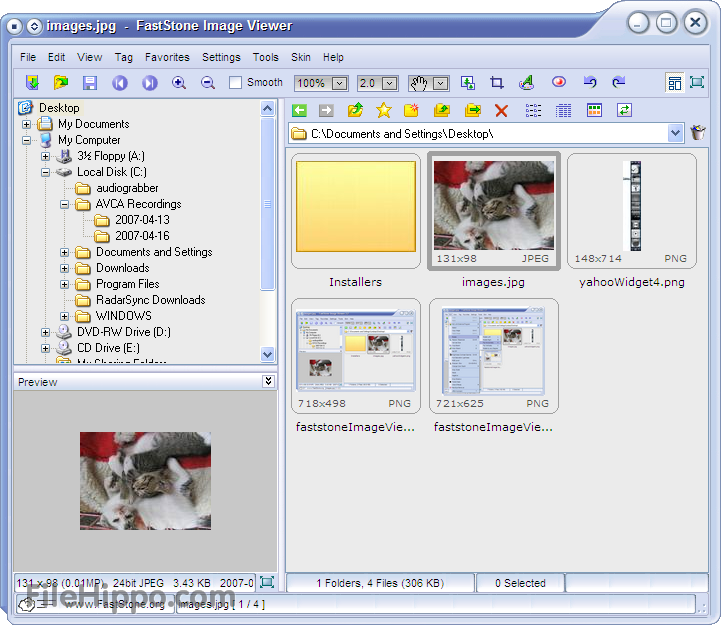Select the audiograbber folder

[x=127, y=188]
